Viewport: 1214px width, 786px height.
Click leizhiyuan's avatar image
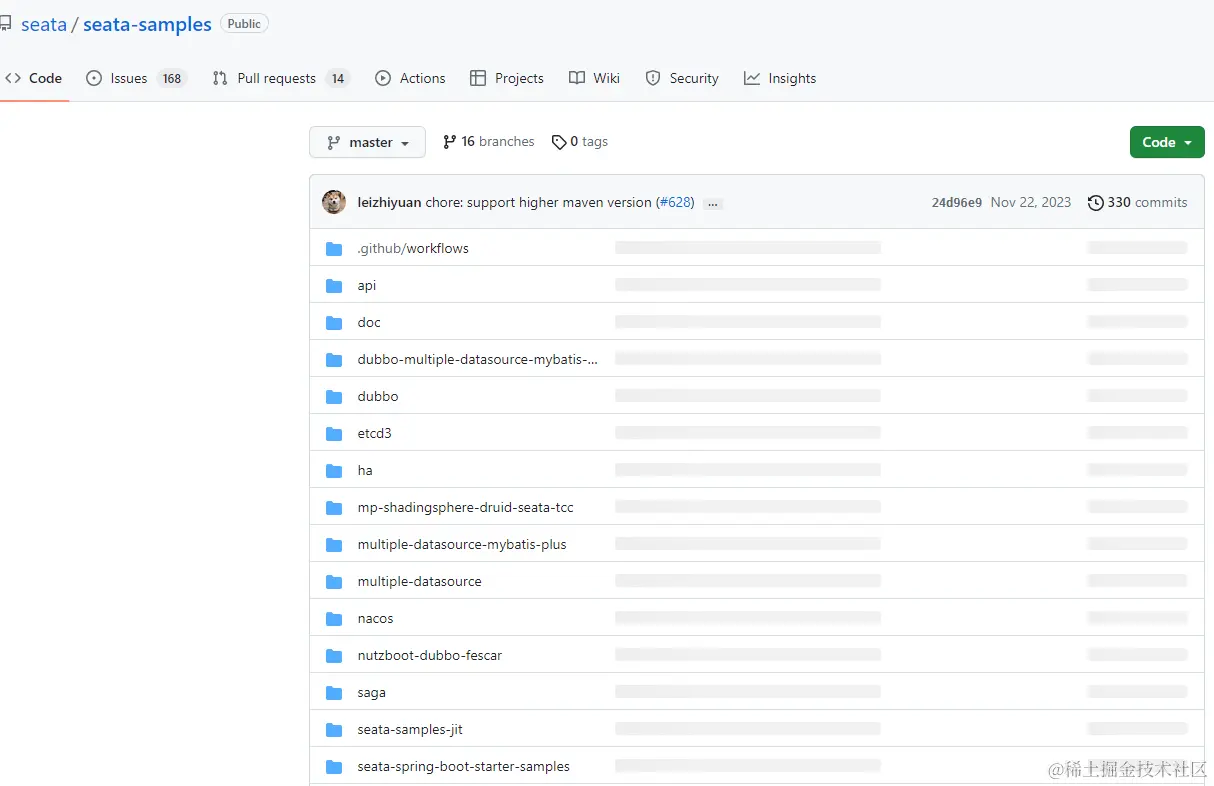pyautogui.click(x=334, y=202)
